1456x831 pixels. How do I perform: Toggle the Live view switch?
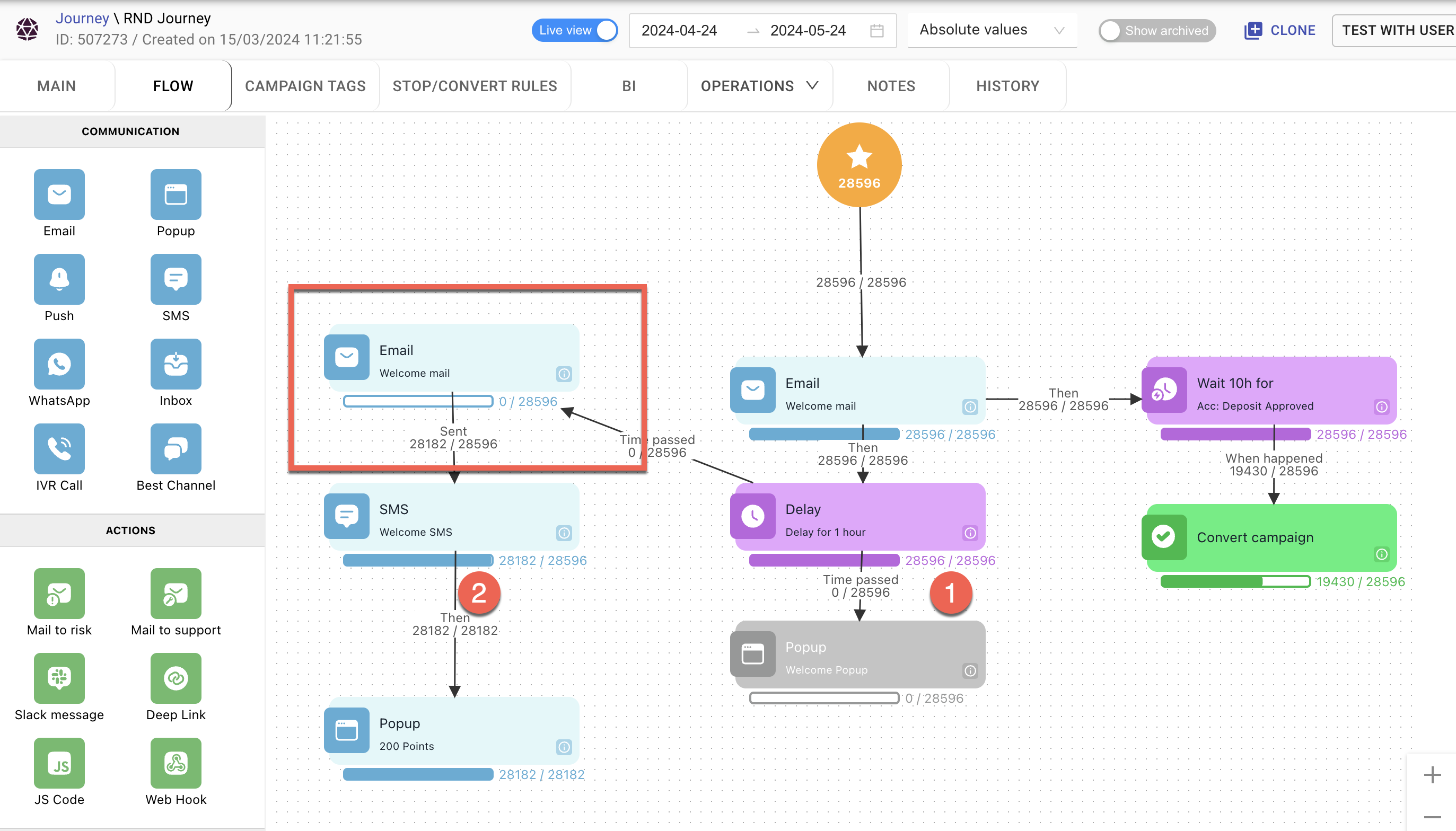(574, 30)
